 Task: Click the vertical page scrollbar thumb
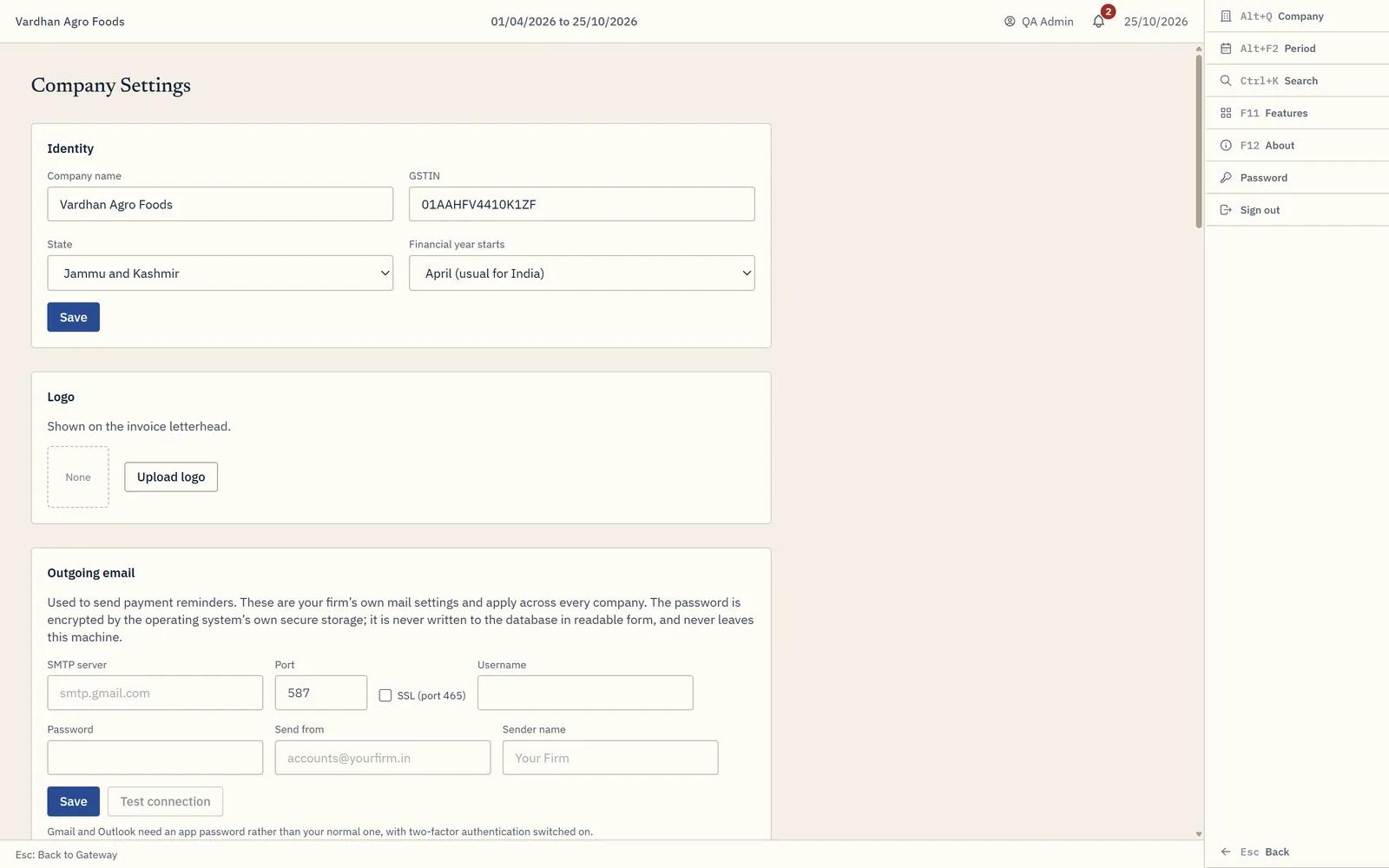click(x=1199, y=141)
